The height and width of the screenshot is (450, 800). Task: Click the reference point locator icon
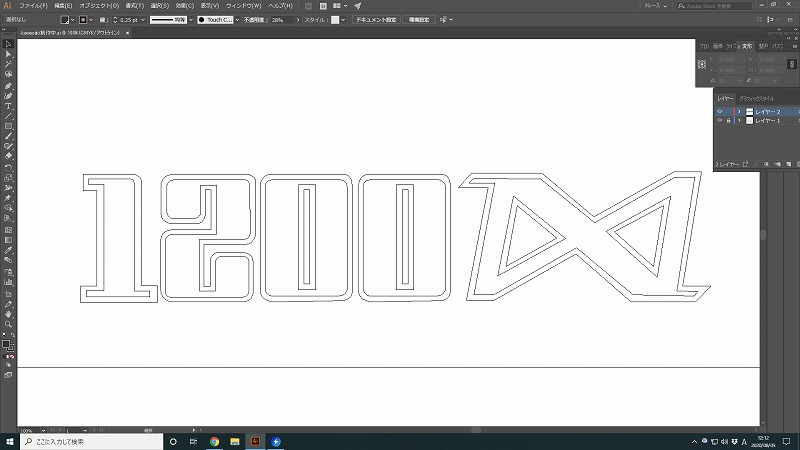pyautogui.click(x=702, y=64)
